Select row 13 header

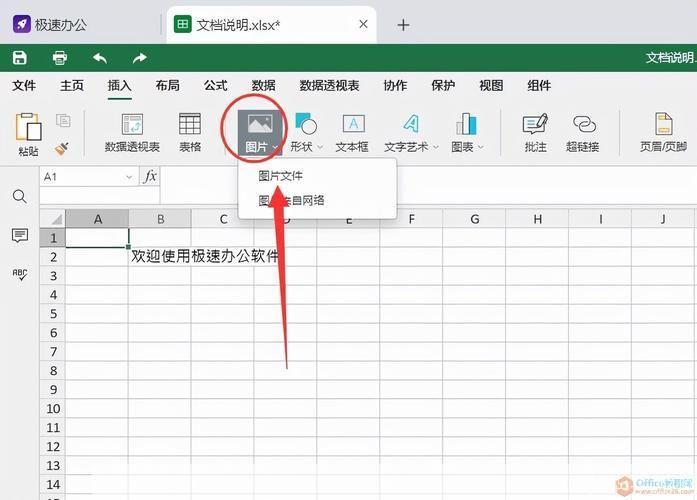(x=53, y=465)
